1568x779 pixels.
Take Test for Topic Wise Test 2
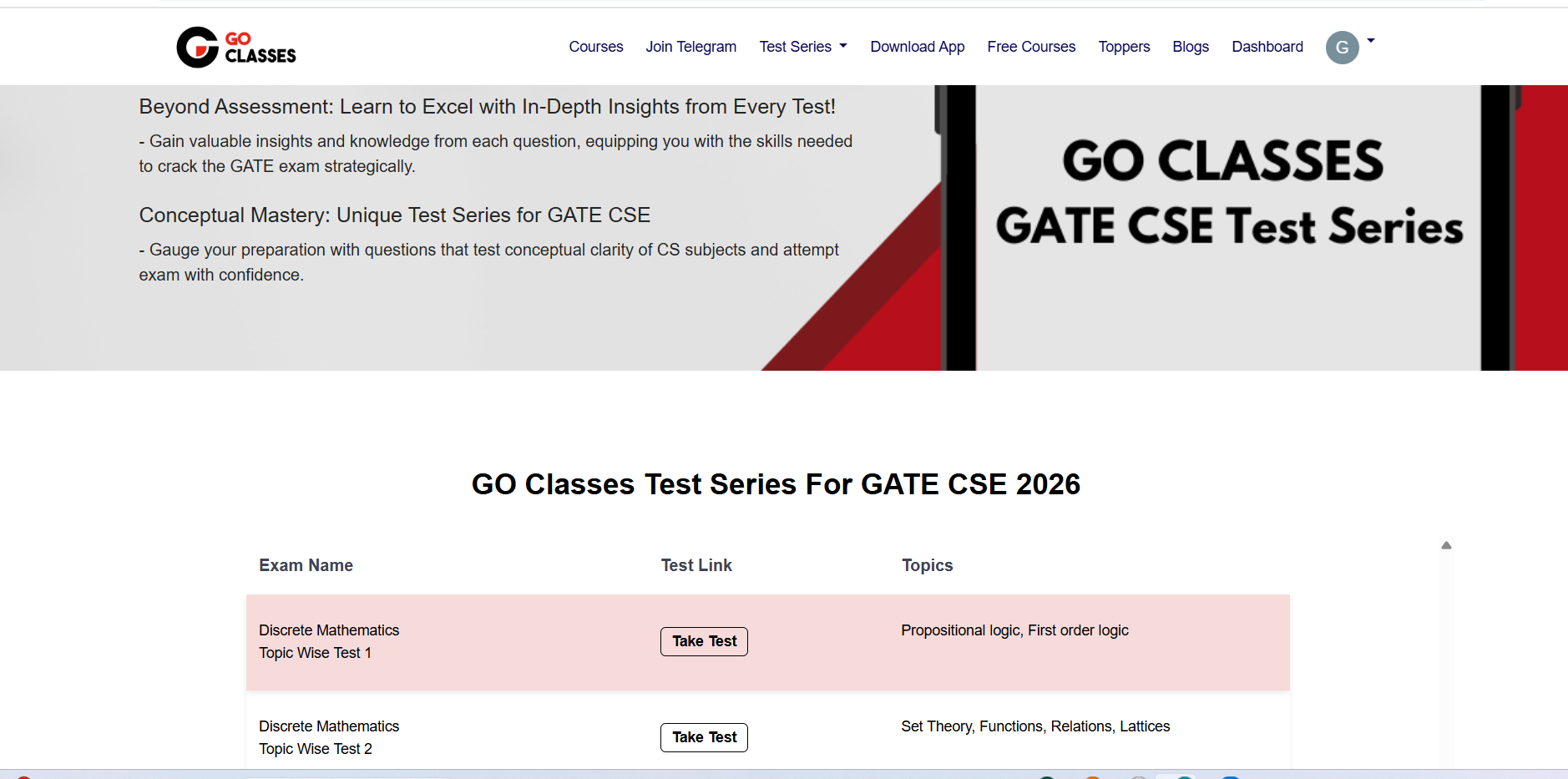click(x=704, y=737)
